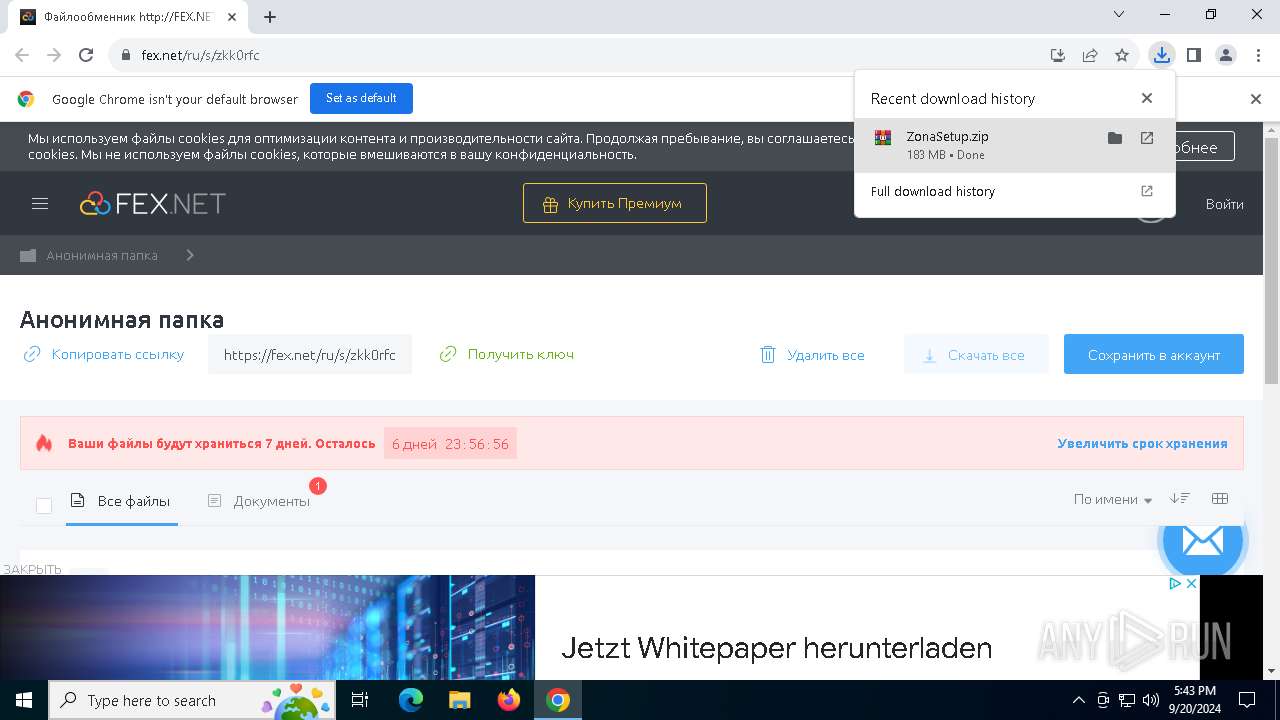Close the ad with its X icon
Viewport: 1280px width, 720px height.
[1191, 584]
